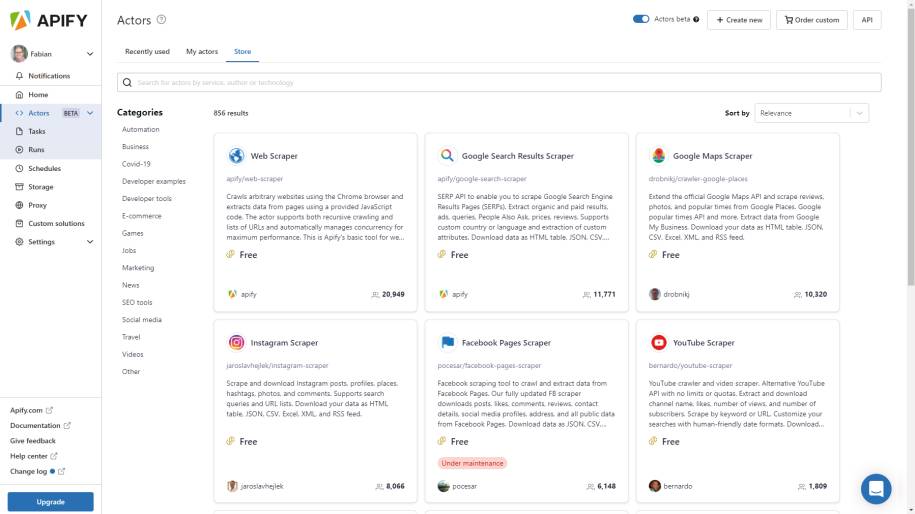915x514 pixels.
Task: Click pocesar author avatar
Action: [443, 486]
